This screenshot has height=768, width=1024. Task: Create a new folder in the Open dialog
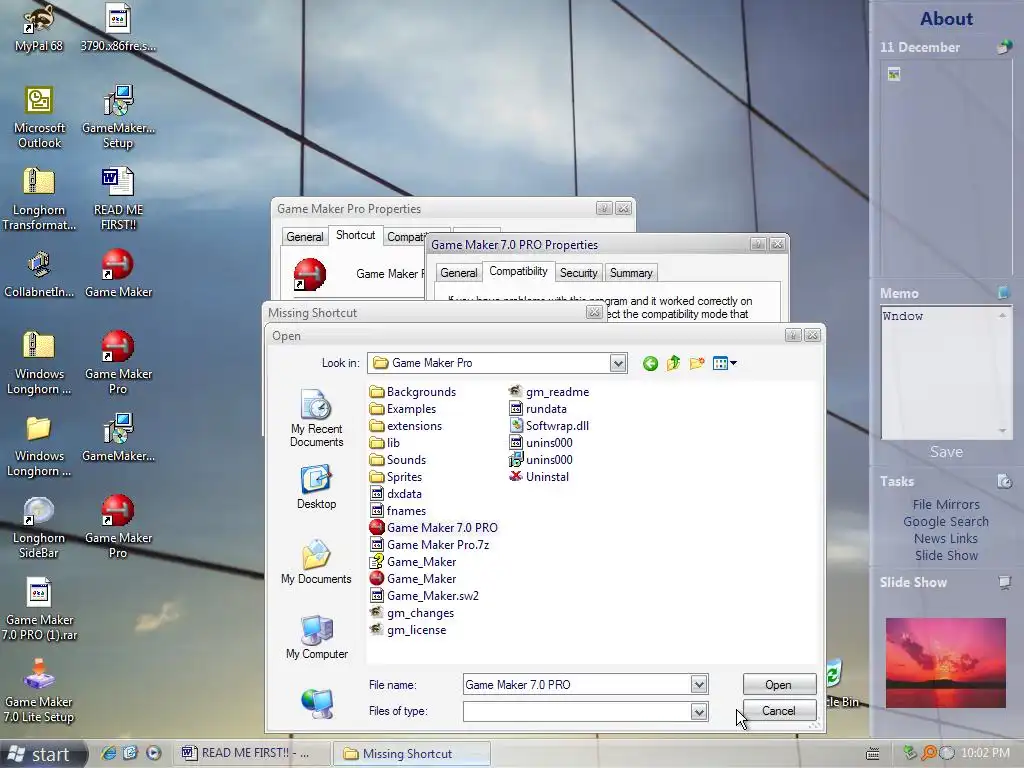[x=697, y=363]
